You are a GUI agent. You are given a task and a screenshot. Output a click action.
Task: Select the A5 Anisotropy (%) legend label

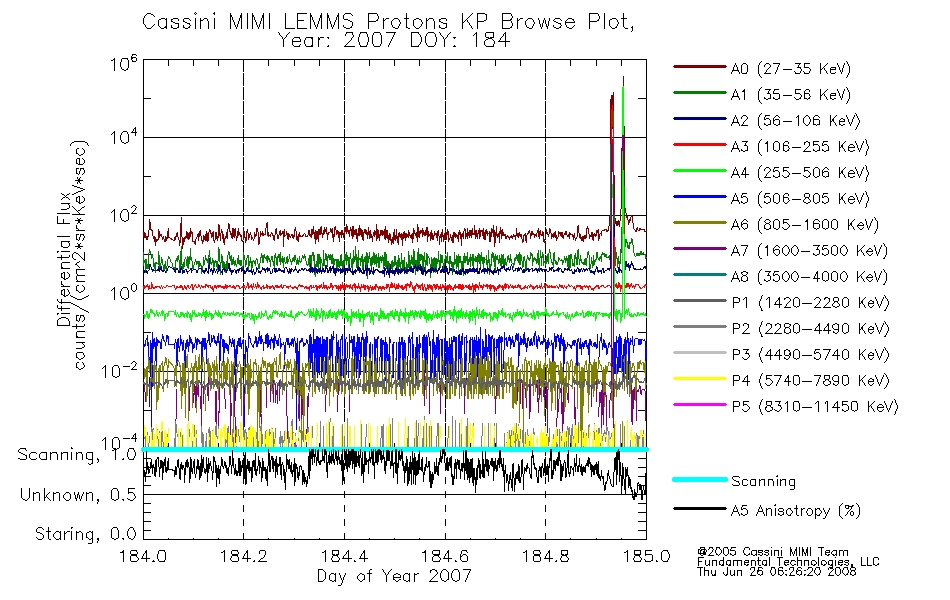pyautogui.click(x=796, y=511)
